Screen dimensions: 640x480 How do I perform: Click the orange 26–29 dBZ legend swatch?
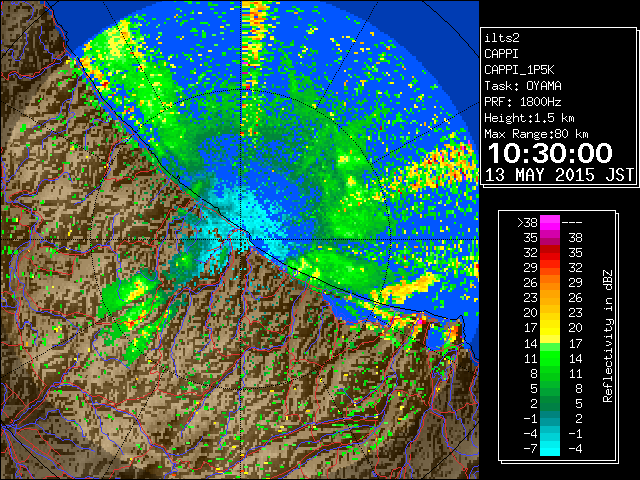coord(550,282)
